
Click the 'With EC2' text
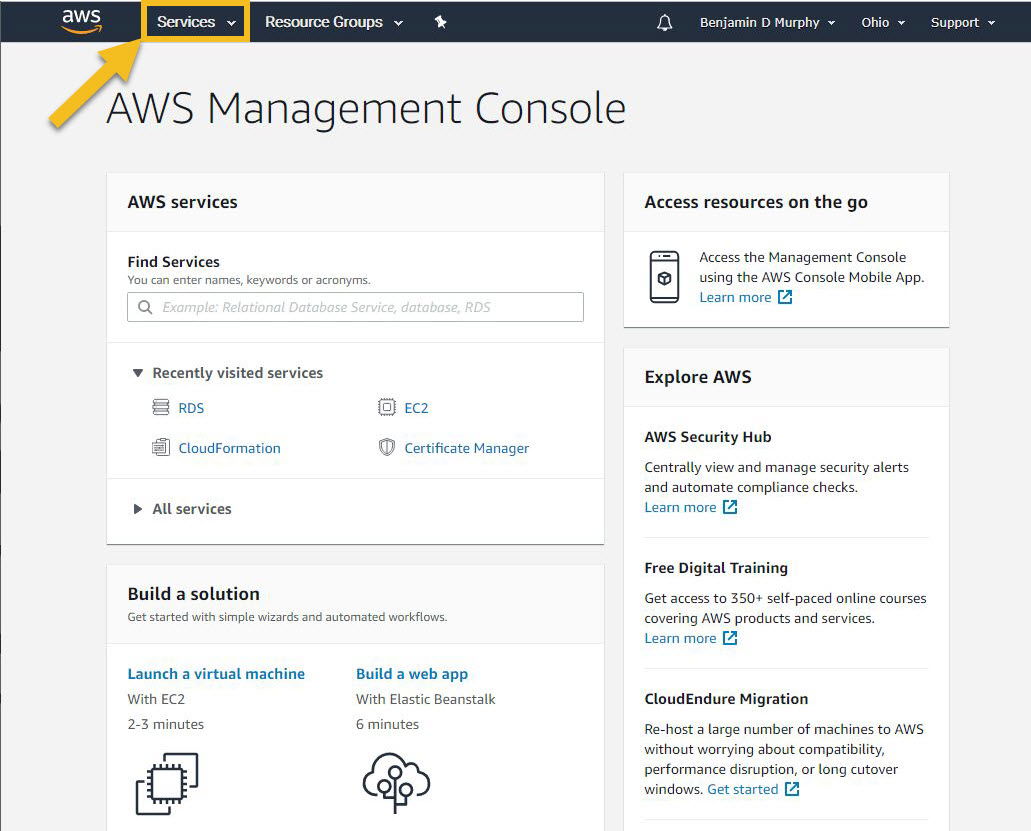[156, 700]
